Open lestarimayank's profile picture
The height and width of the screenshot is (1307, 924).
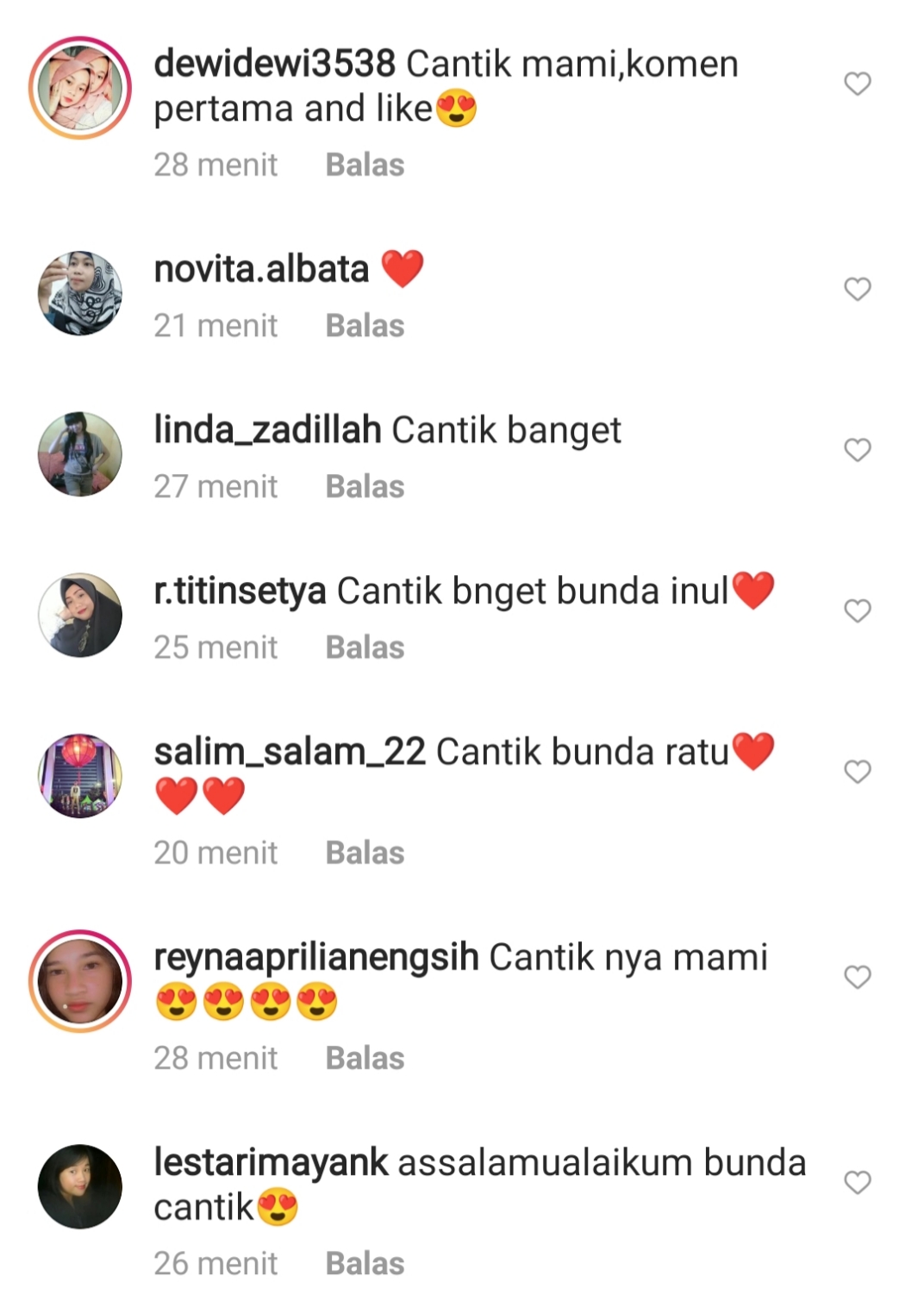click(x=80, y=1186)
